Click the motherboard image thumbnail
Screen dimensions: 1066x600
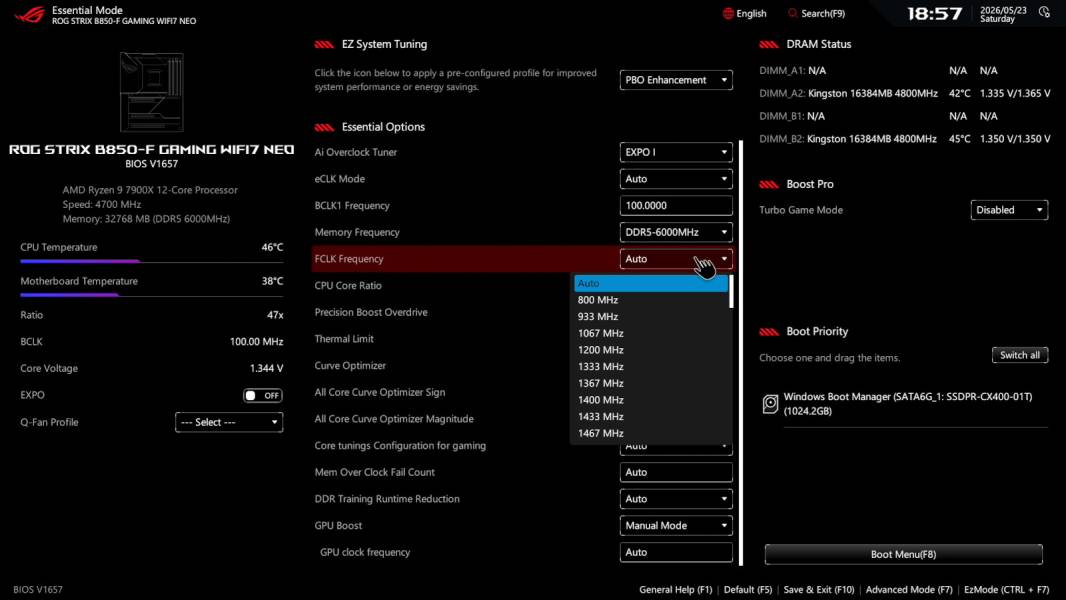152,92
